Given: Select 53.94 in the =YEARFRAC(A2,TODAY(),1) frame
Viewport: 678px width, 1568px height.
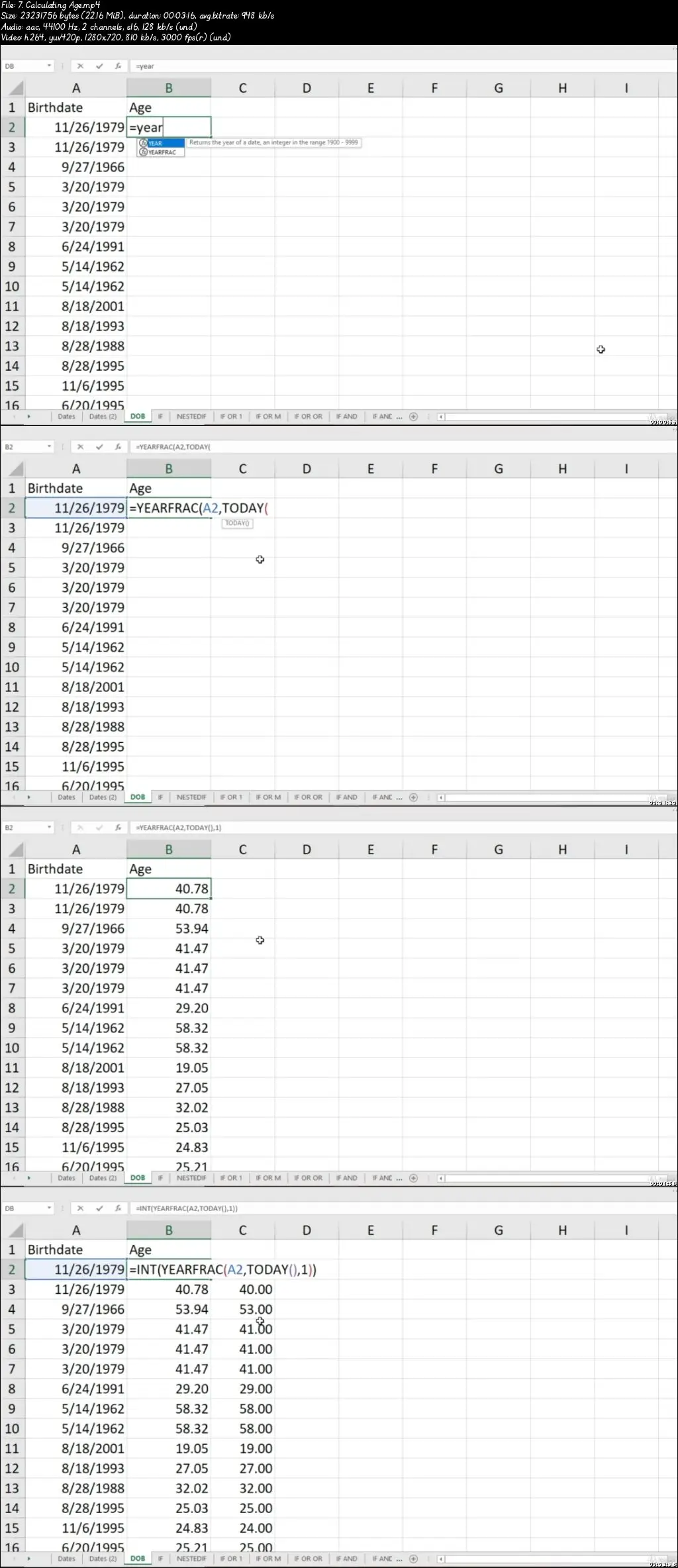Looking at the screenshot, I should [169, 928].
